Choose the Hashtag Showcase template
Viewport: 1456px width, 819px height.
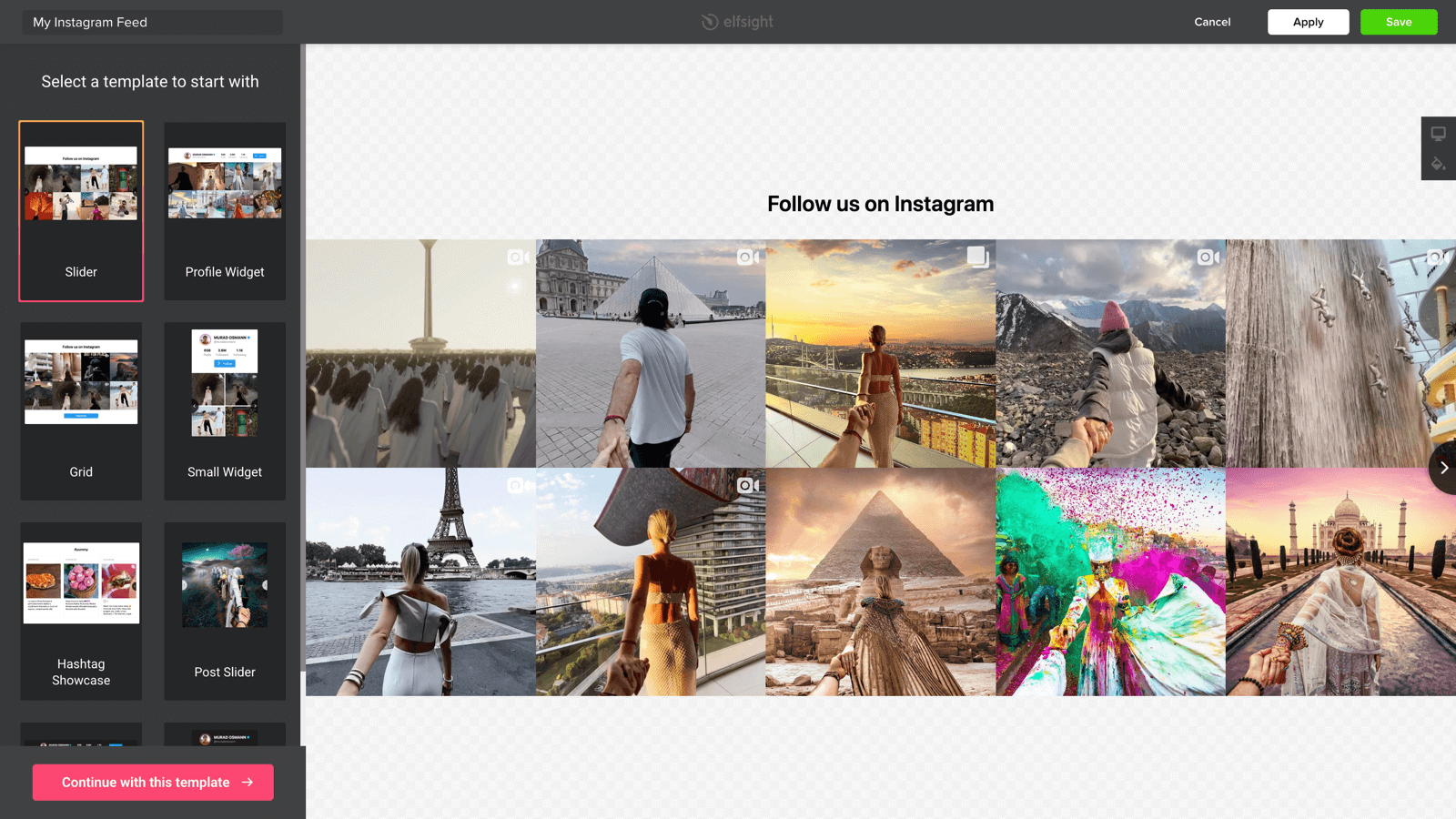tap(81, 611)
